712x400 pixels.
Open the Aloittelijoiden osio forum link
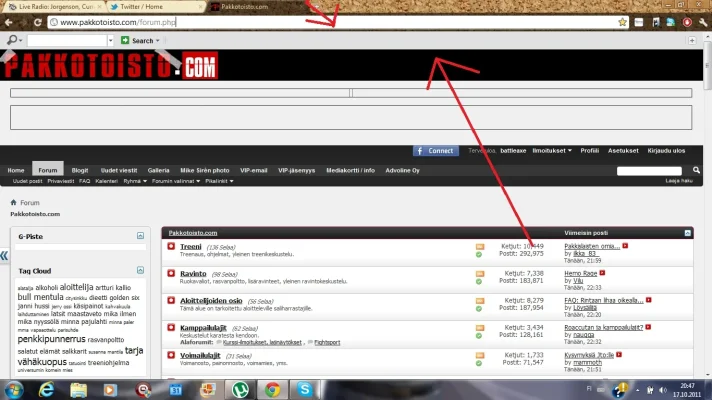click(x=210, y=299)
